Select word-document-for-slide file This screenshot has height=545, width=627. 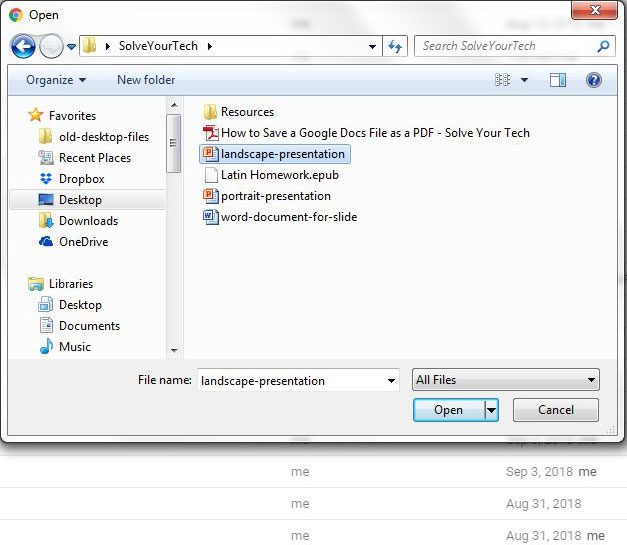(x=288, y=217)
